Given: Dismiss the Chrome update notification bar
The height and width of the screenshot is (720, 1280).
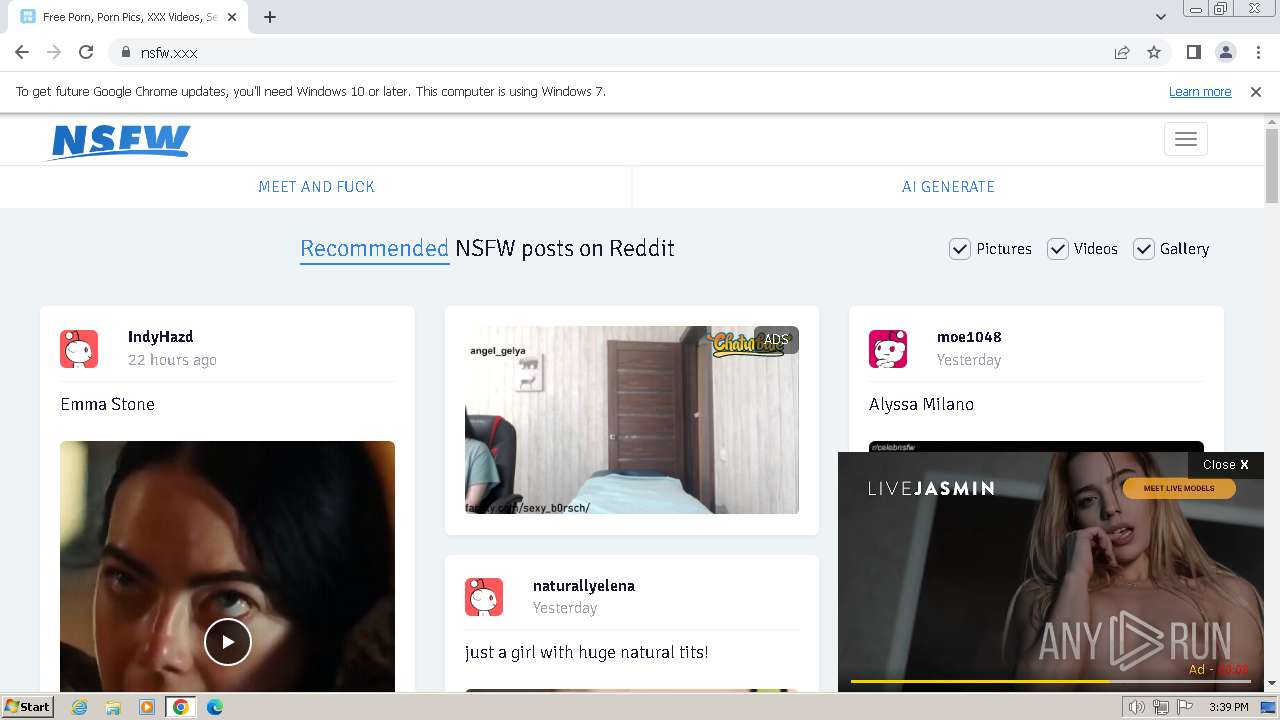Looking at the screenshot, I should [1256, 91].
